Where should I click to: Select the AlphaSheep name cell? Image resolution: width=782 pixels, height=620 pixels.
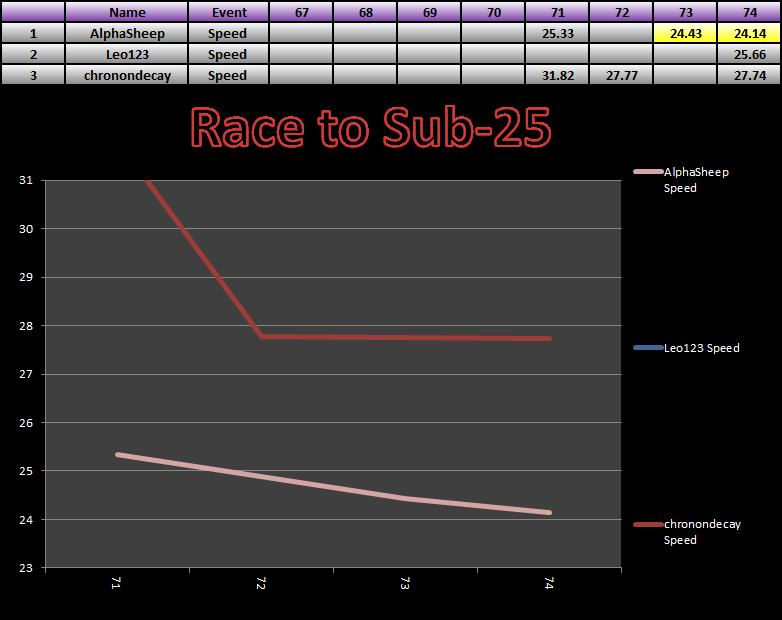127,33
